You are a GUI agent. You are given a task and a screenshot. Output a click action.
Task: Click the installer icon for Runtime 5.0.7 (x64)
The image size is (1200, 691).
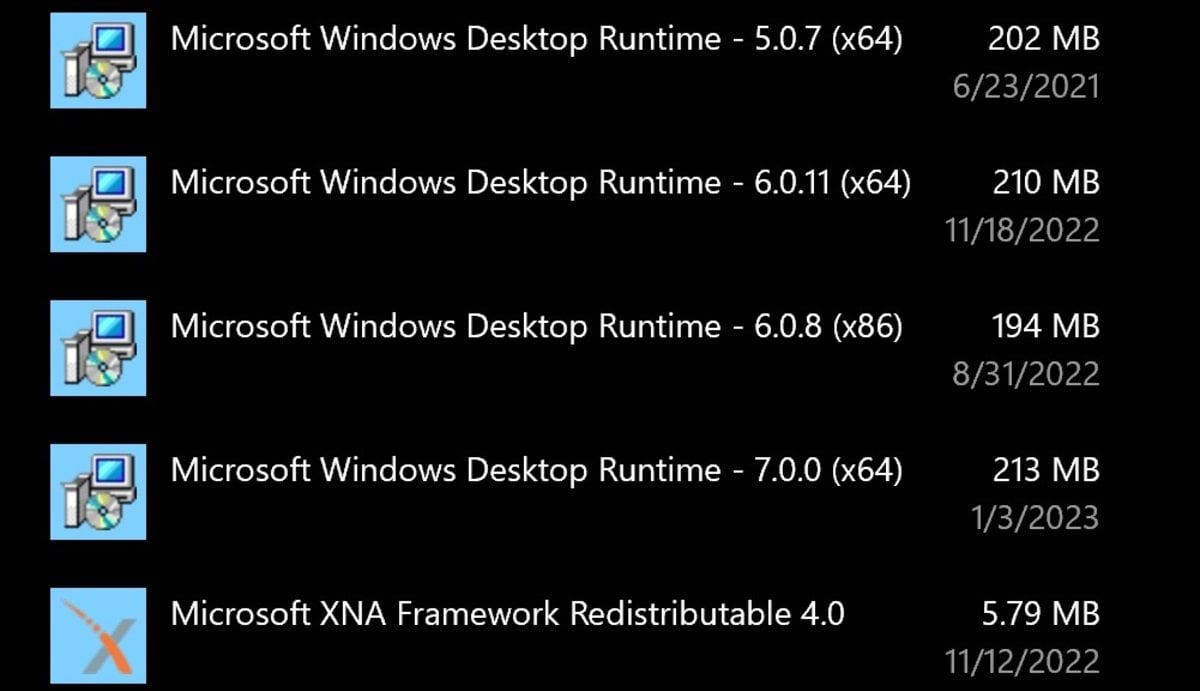98,60
